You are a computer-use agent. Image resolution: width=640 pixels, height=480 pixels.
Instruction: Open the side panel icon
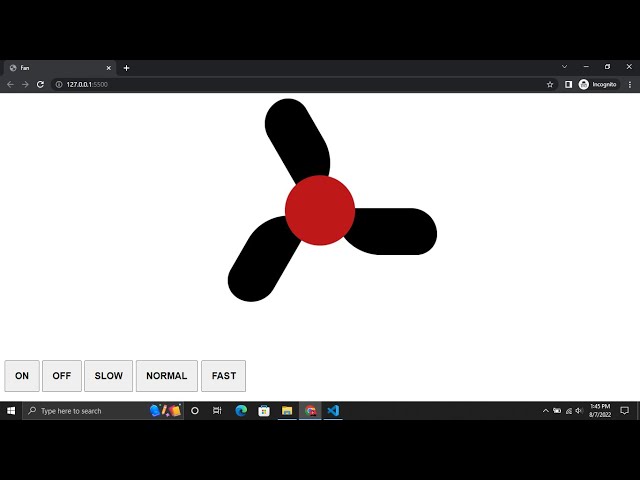(568, 84)
